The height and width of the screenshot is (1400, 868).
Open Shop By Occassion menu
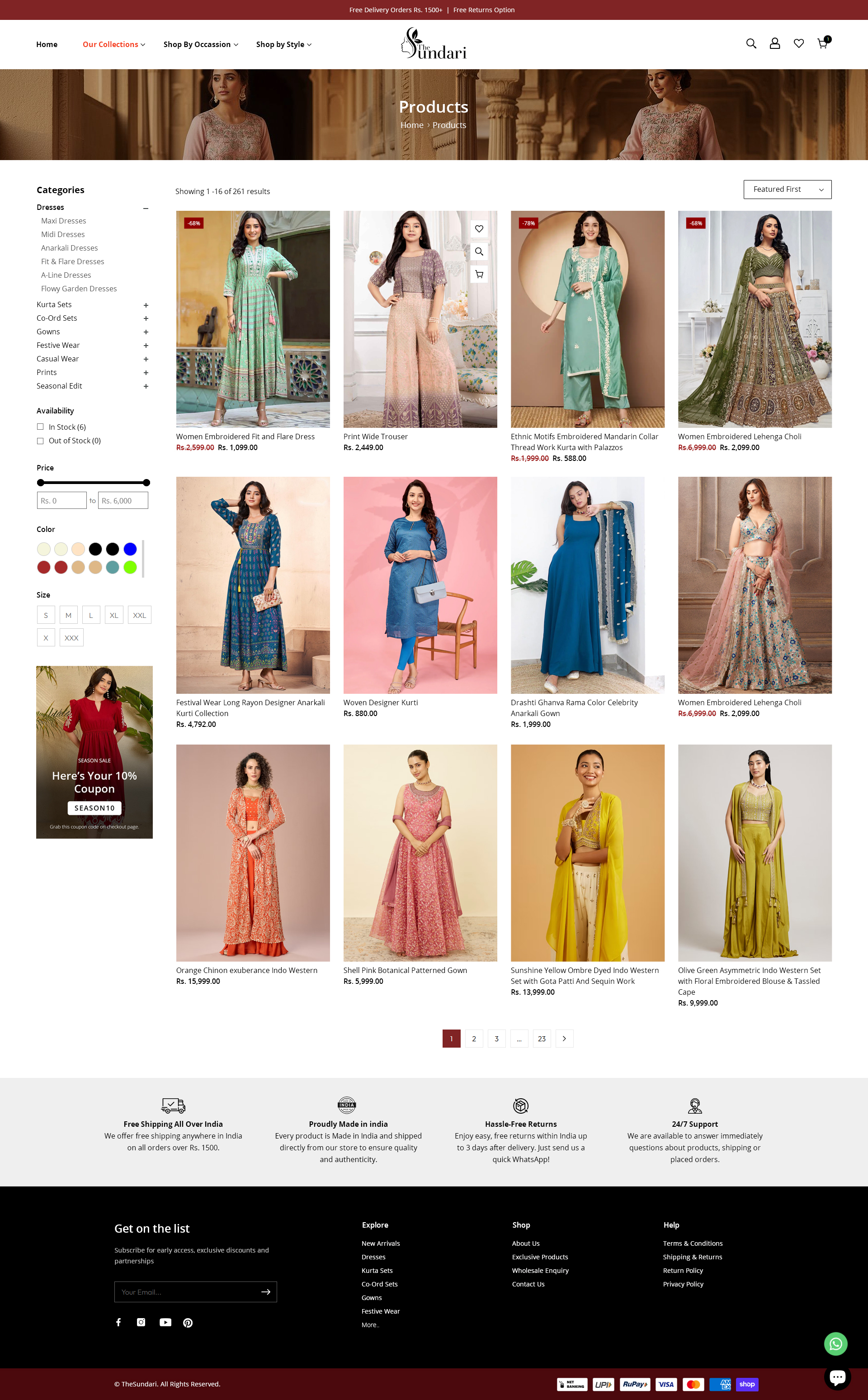point(200,44)
